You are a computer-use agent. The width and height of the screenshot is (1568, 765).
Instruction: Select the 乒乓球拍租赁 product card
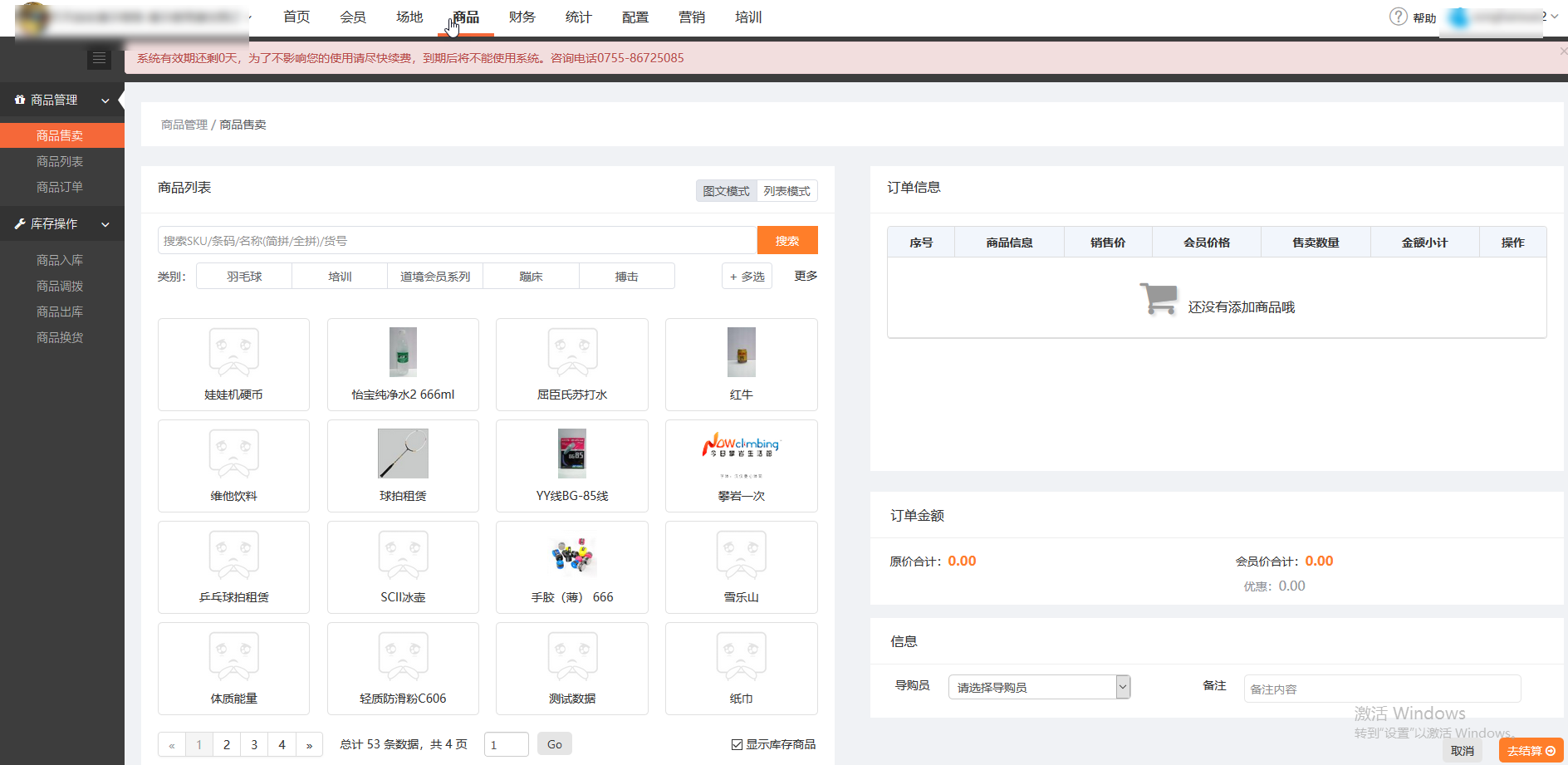[x=233, y=567]
